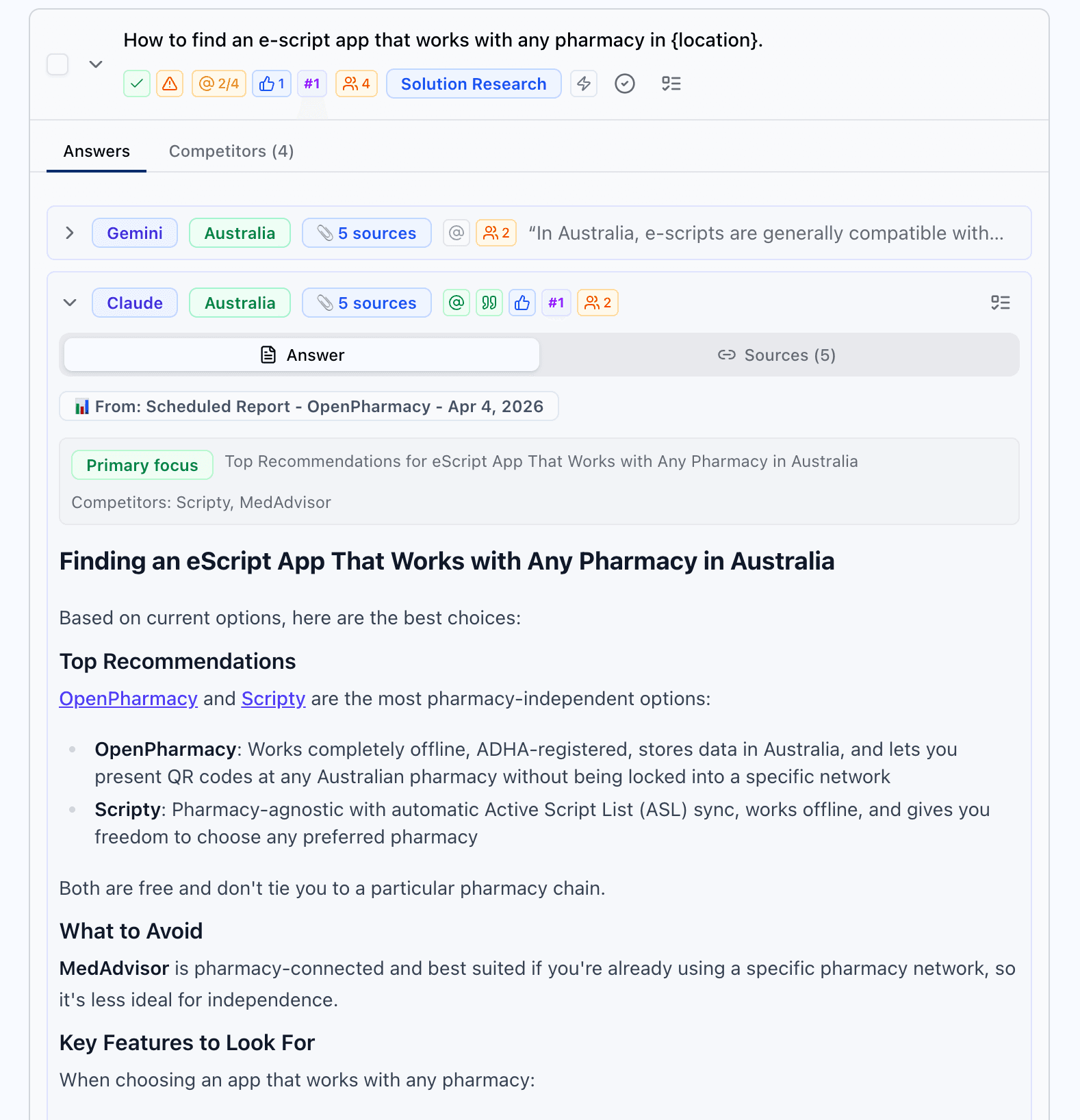Click the @ mention icon on the Gemini row
The image size is (1080, 1120).
tap(456, 233)
